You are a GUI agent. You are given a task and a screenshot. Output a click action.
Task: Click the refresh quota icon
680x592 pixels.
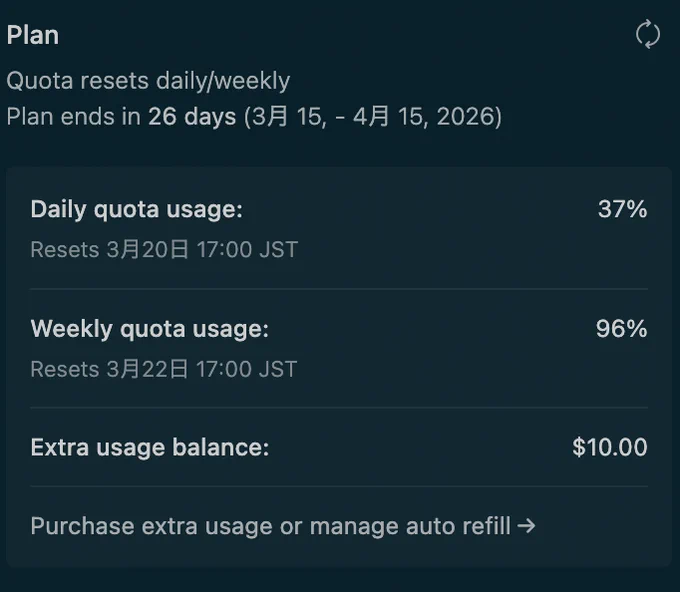648,34
